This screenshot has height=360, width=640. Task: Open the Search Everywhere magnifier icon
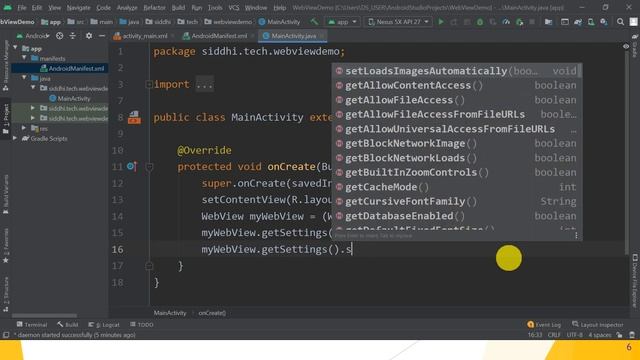click(x=620, y=22)
